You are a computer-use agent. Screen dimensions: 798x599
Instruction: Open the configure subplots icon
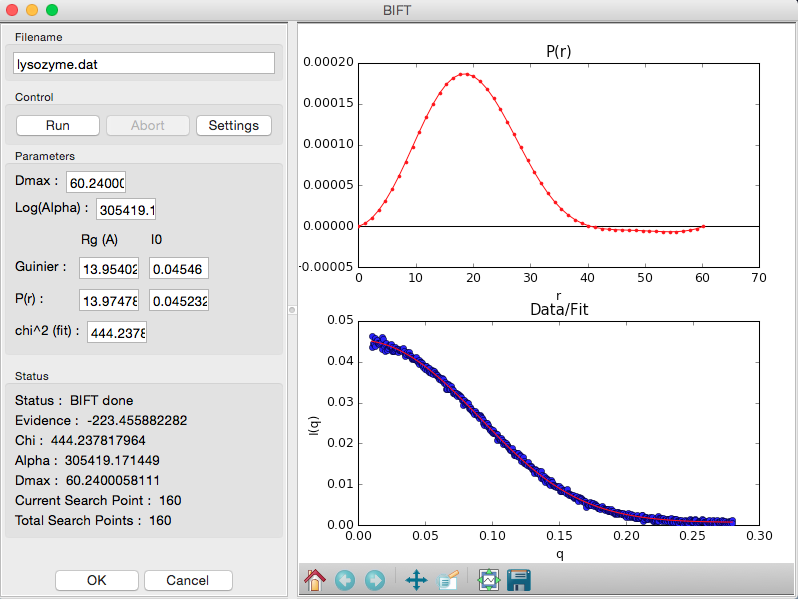[x=489, y=580]
